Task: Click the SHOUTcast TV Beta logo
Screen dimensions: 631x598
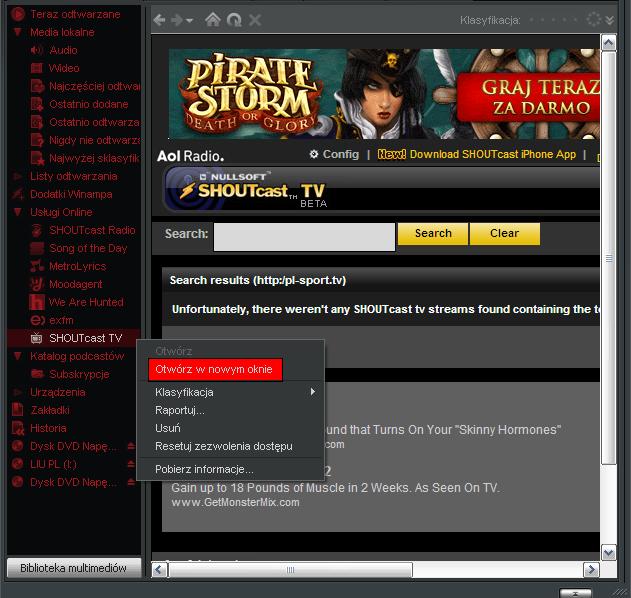Action: [254, 190]
